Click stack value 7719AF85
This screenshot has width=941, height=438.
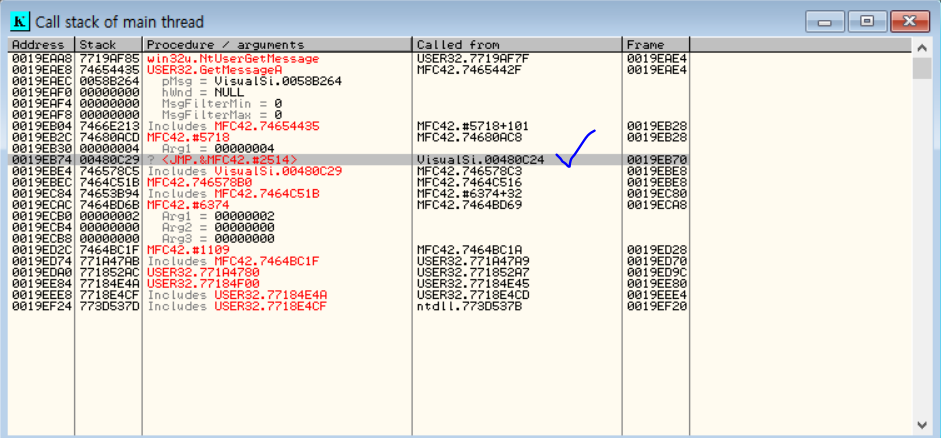[109, 59]
